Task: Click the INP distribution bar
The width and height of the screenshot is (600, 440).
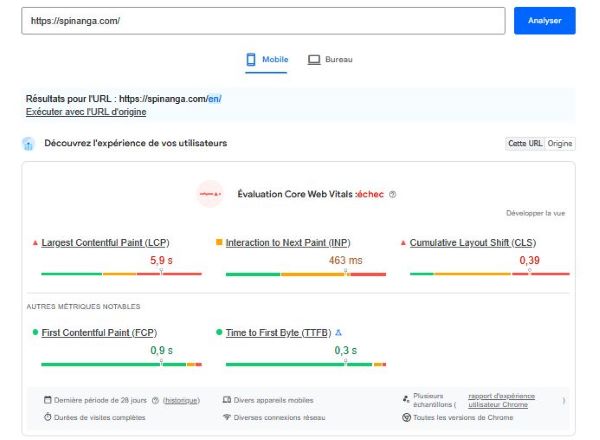Action: point(306,274)
